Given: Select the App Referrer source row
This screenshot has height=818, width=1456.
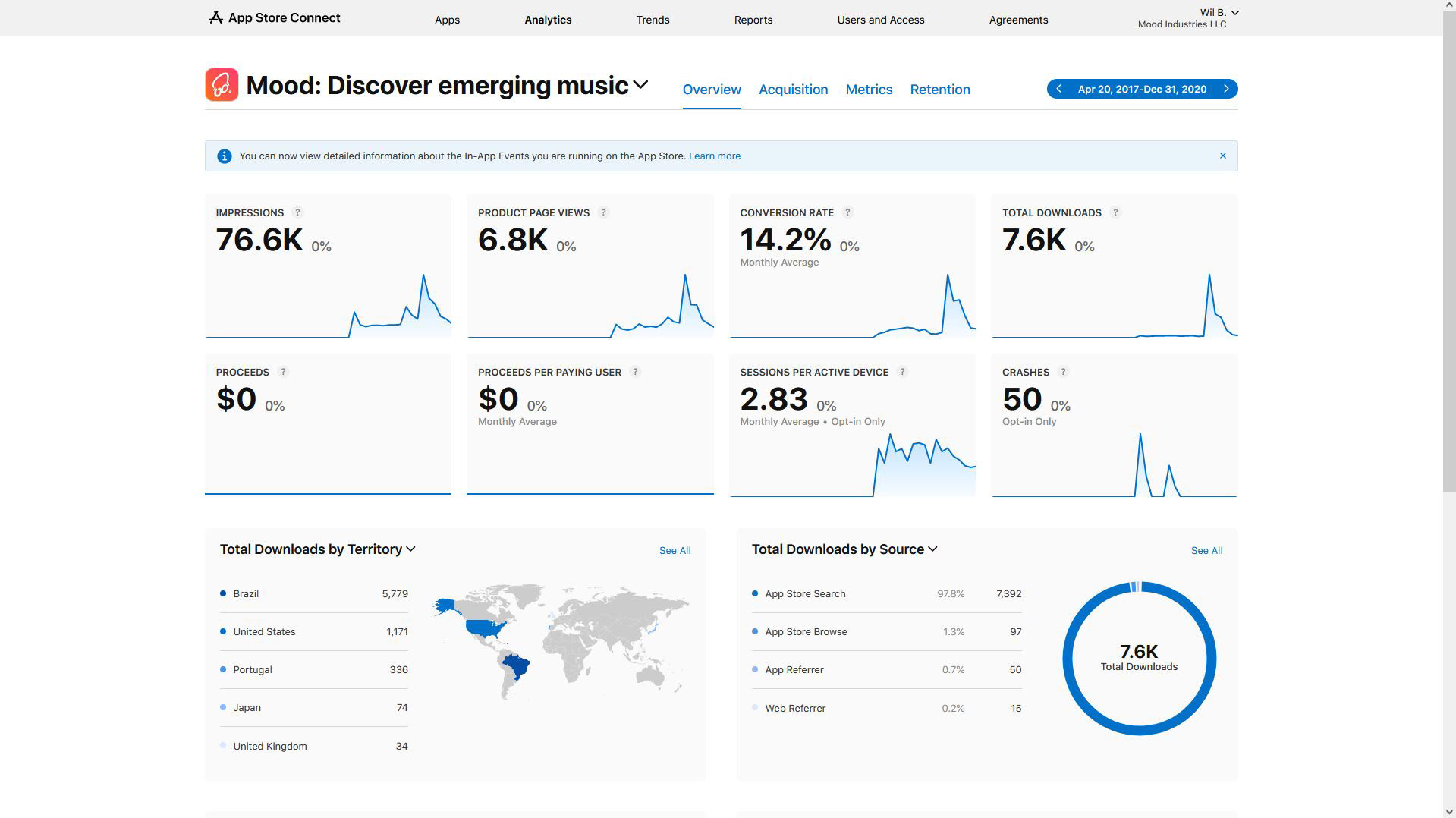Looking at the screenshot, I should (x=886, y=670).
